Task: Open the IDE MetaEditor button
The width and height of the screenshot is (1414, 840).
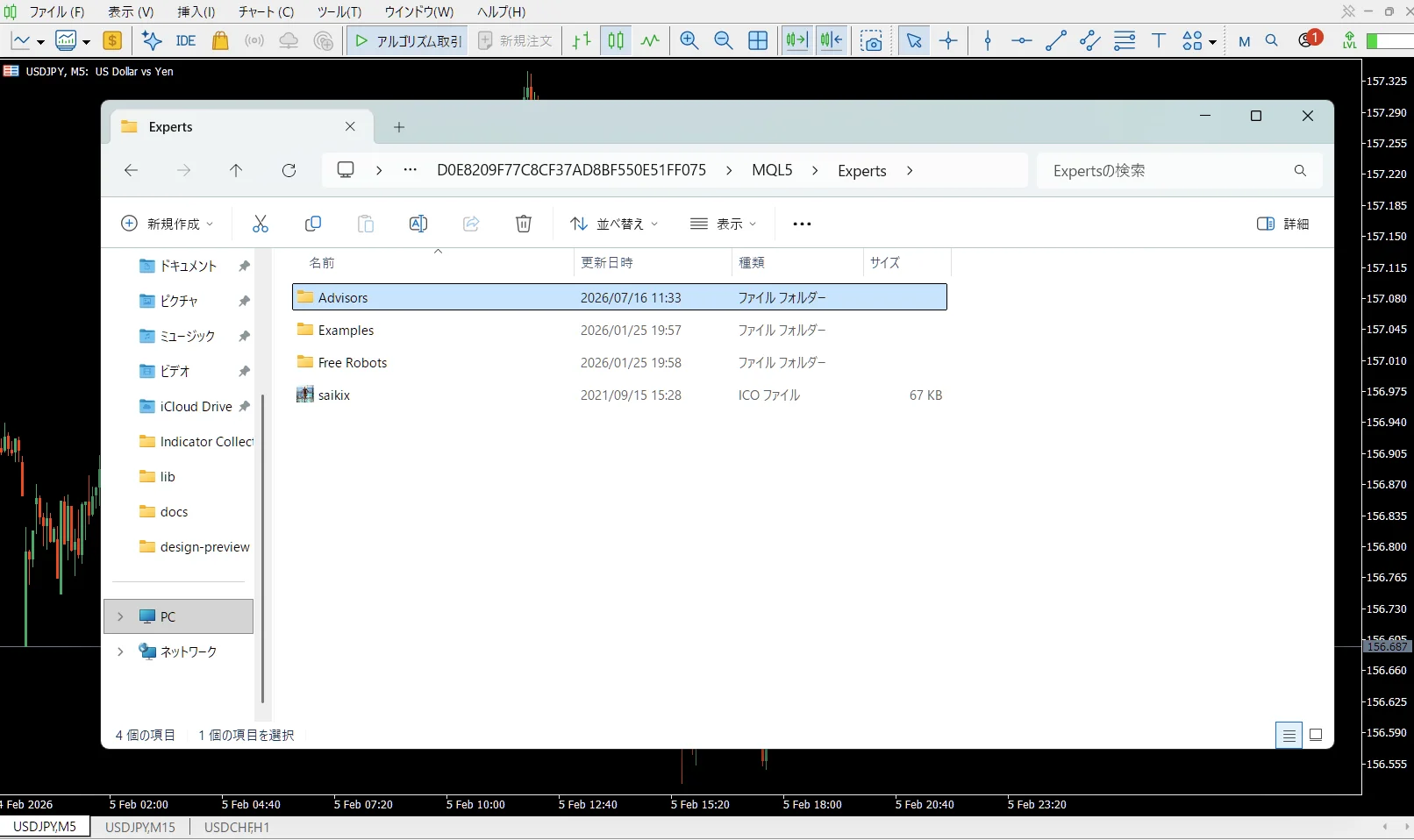Action: point(185,40)
